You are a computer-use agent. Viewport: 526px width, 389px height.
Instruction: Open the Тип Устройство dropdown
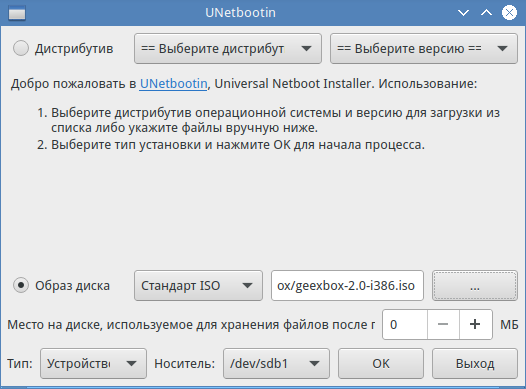pos(93,364)
